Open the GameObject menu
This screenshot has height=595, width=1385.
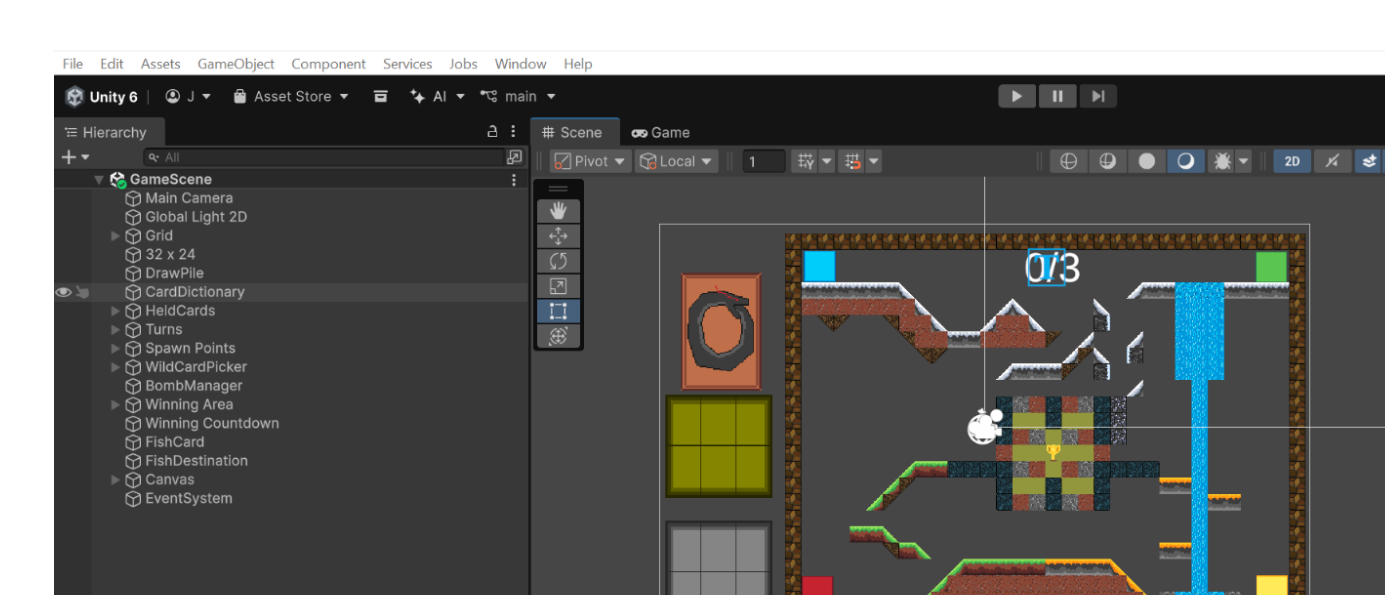236,64
